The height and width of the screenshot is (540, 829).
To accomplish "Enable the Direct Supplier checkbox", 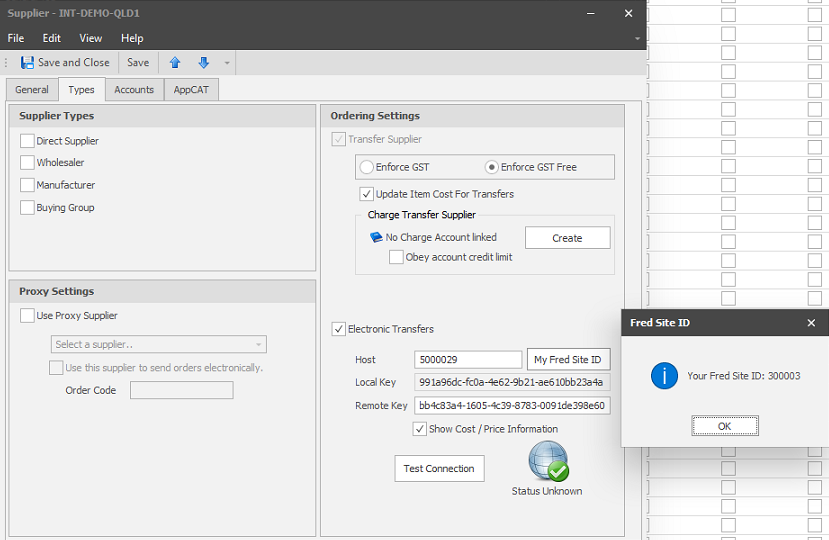I will 28,141.
